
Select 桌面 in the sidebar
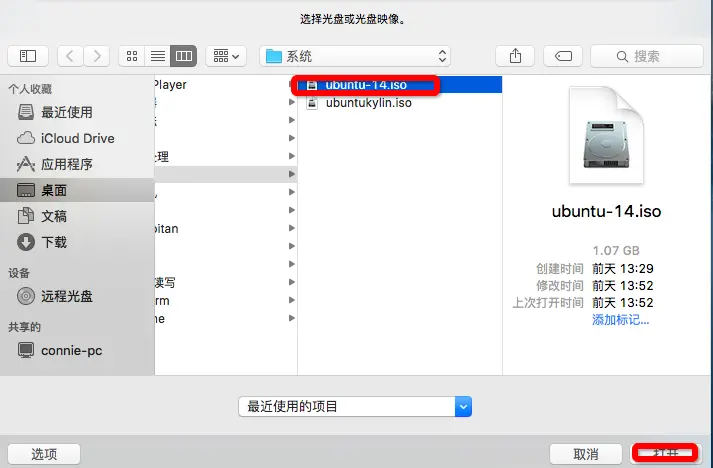click(x=77, y=190)
